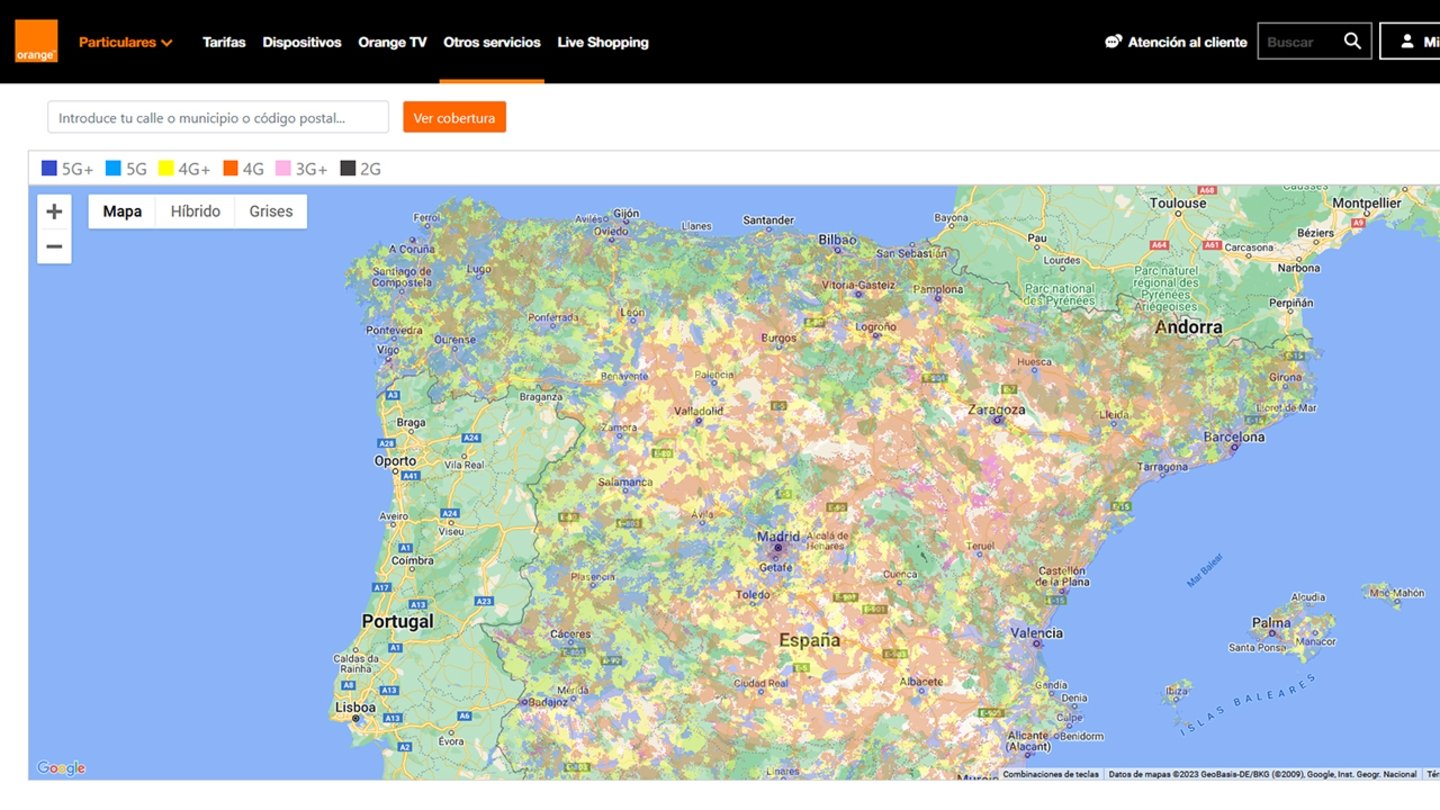This screenshot has height=810, width=1440.
Task: Click the Toulouse label on the map
Action: coord(1178,203)
